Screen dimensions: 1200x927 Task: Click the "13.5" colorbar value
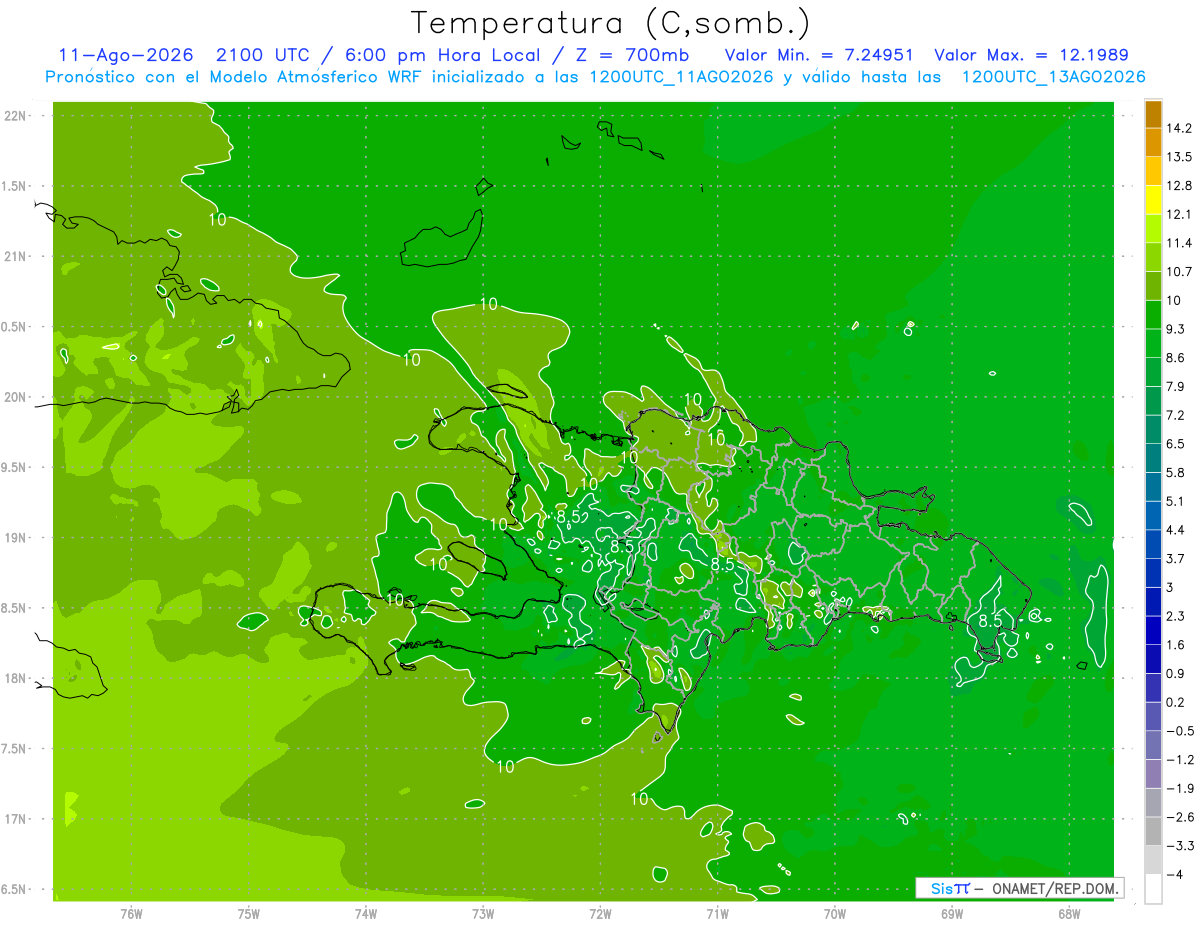click(x=1180, y=157)
